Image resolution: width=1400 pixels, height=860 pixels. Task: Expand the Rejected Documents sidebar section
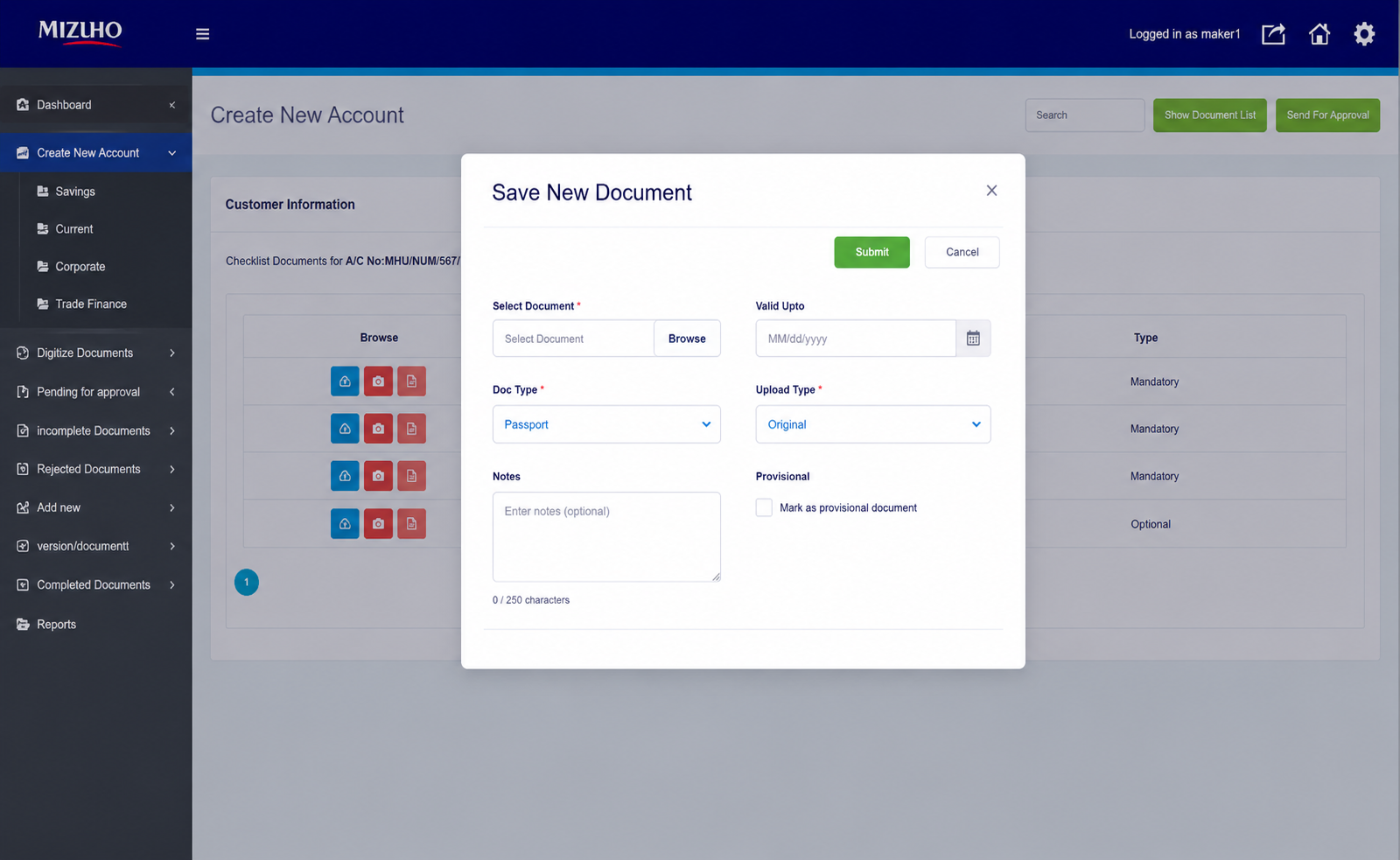click(x=96, y=469)
